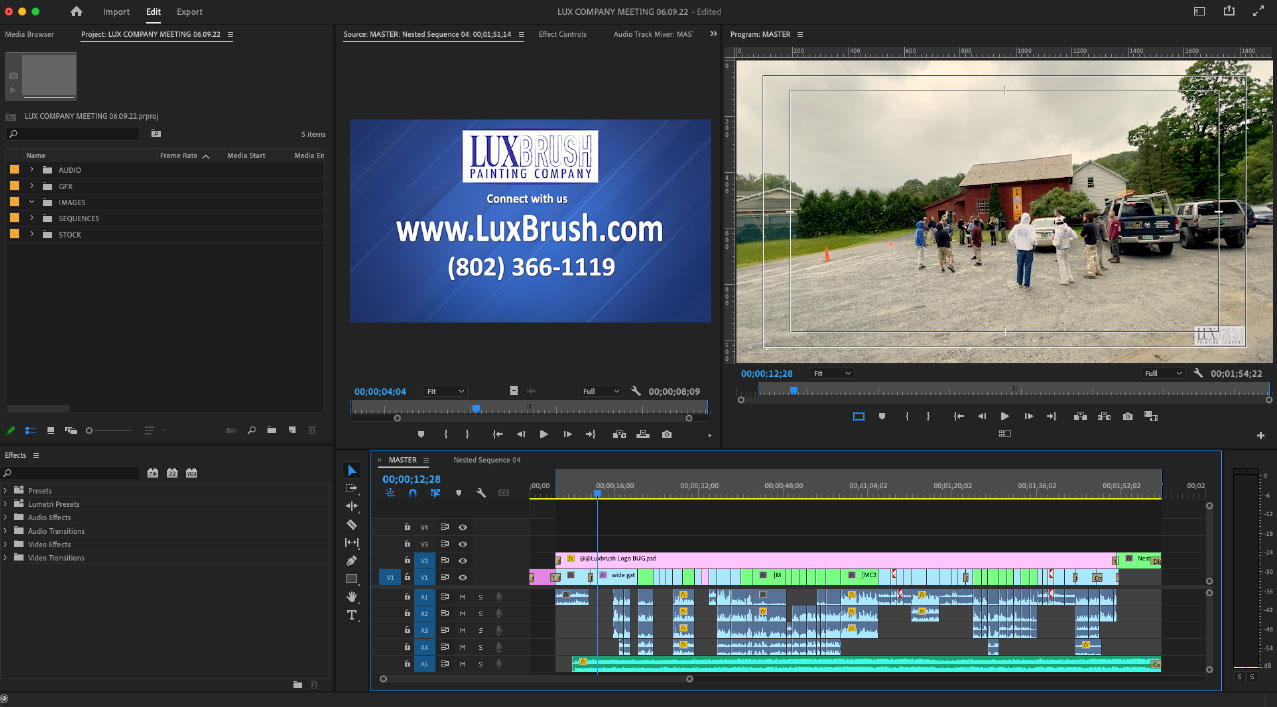Hide the V2 track output with its eye icon
The height and width of the screenshot is (708, 1277).
(463, 561)
